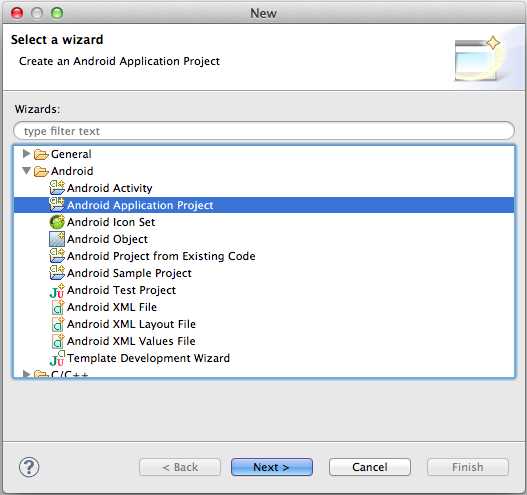The width and height of the screenshot is (527, 495).
Task: Click the Android Object icon
Action: (57, 239)
